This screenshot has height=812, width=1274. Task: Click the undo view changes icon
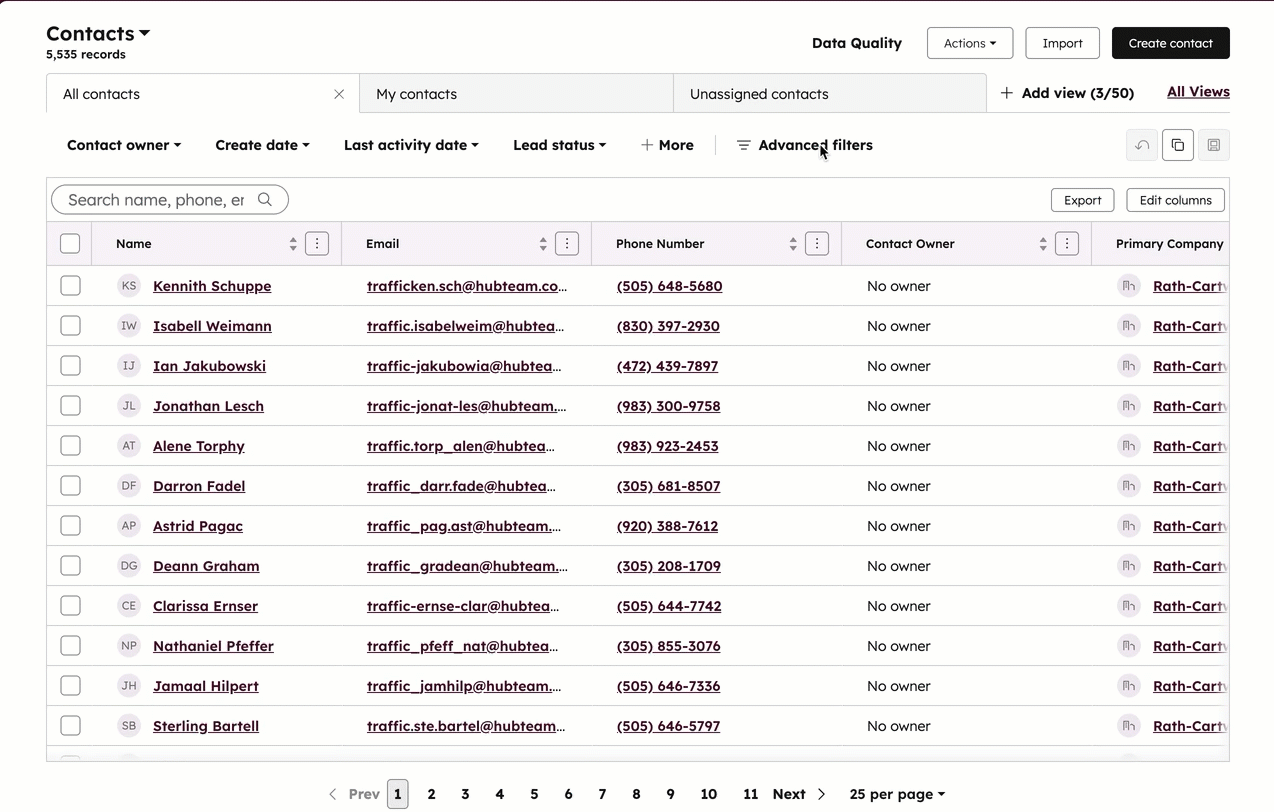click(1142, 145)
